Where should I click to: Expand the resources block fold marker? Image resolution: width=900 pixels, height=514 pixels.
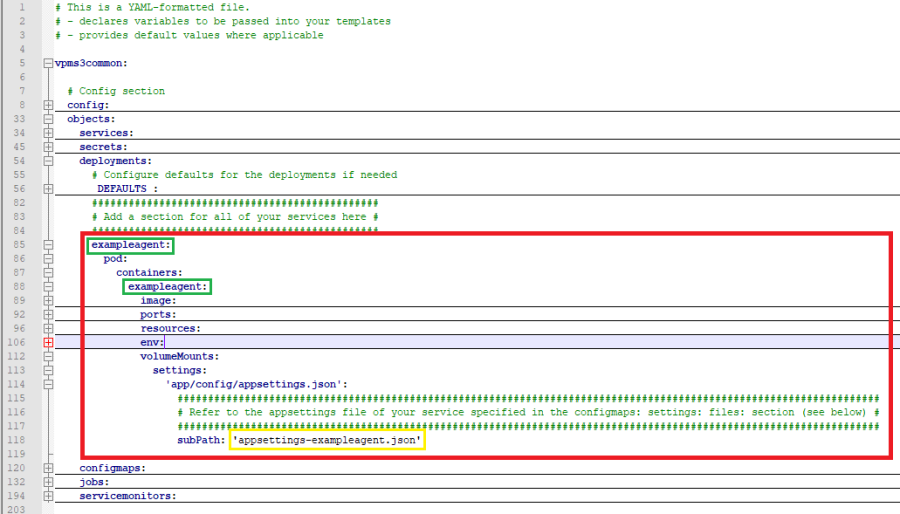click(47, 328)
